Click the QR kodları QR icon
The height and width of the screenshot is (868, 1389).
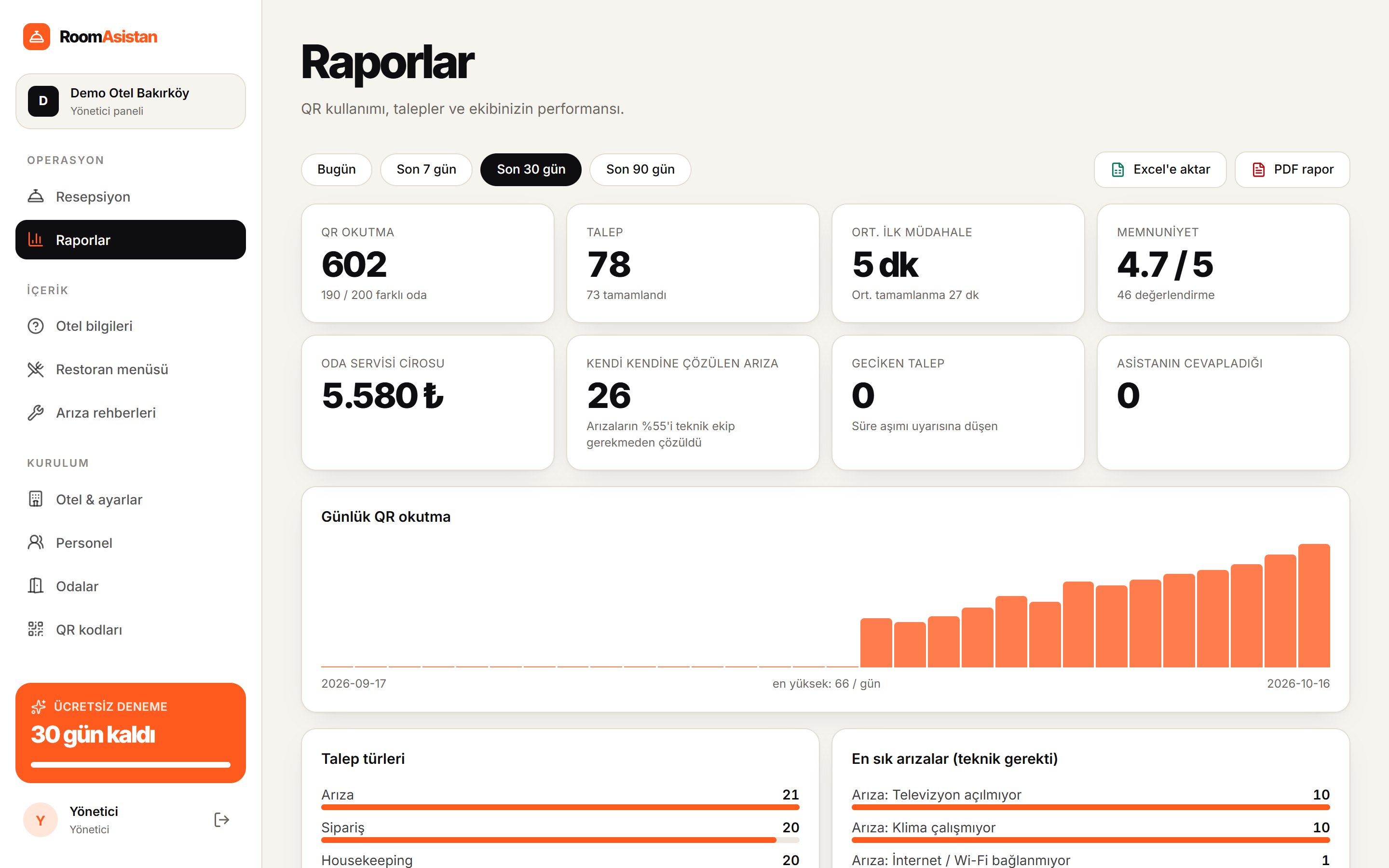pyautogui.click(x=36, y=629)
